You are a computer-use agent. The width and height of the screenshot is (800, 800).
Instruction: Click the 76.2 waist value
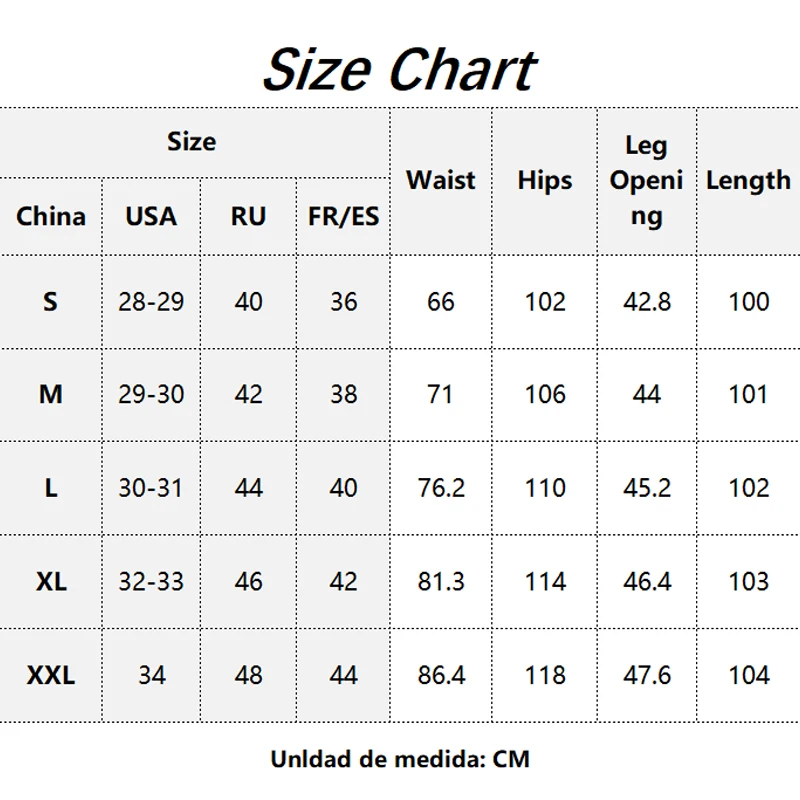coord(441,488)
